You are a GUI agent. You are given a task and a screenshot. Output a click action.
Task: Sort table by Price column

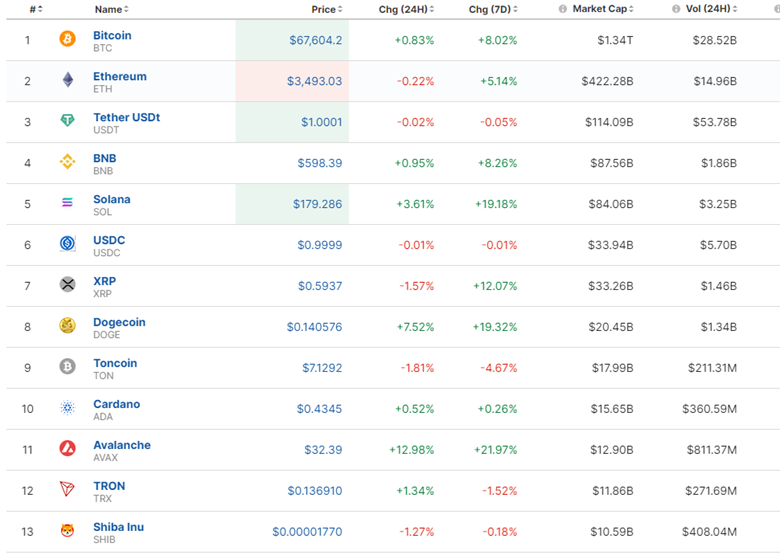[x=327, y=9]
